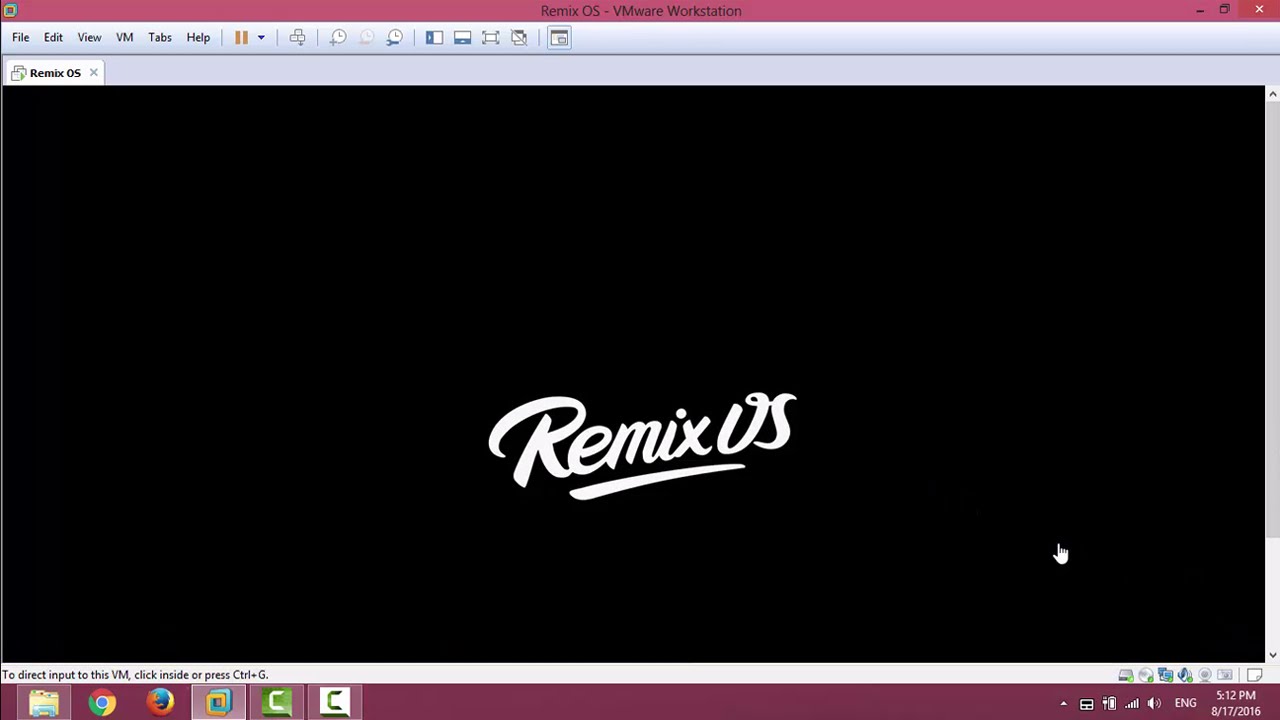Viewport: 1280px width, 720px height.
Task: Open the second Camtasia recorder taskbar icon
Action: (x=334, y=703)
